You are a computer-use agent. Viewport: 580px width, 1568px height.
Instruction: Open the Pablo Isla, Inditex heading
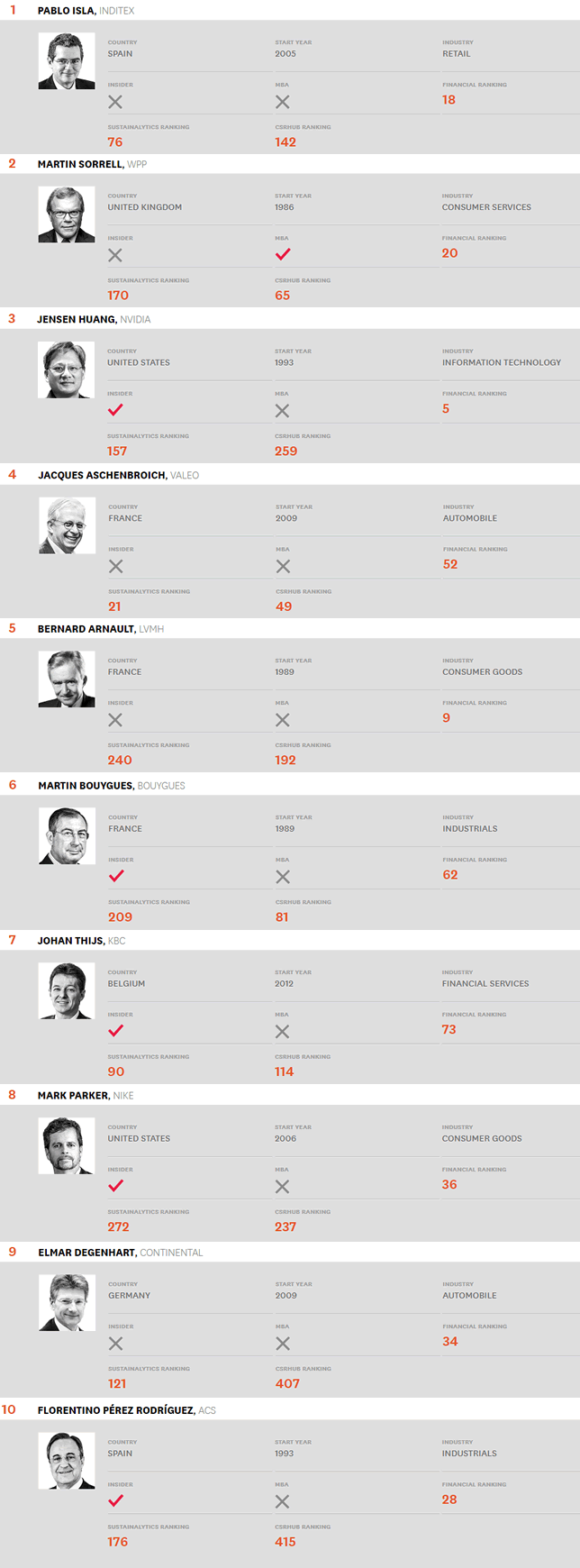coord(86,11)
